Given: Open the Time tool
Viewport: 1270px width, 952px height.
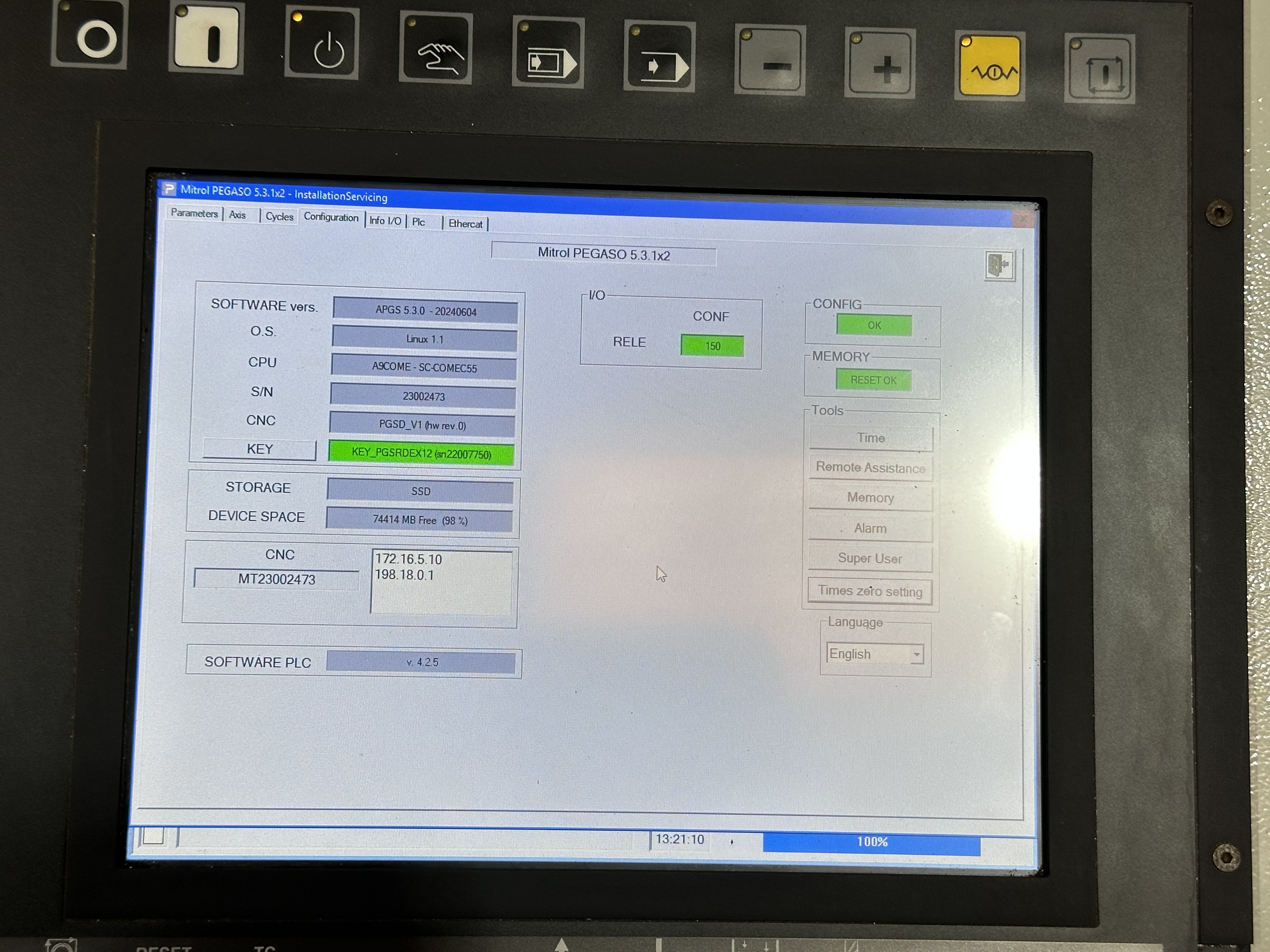Looking at the screenshot, I should point(871,438).
